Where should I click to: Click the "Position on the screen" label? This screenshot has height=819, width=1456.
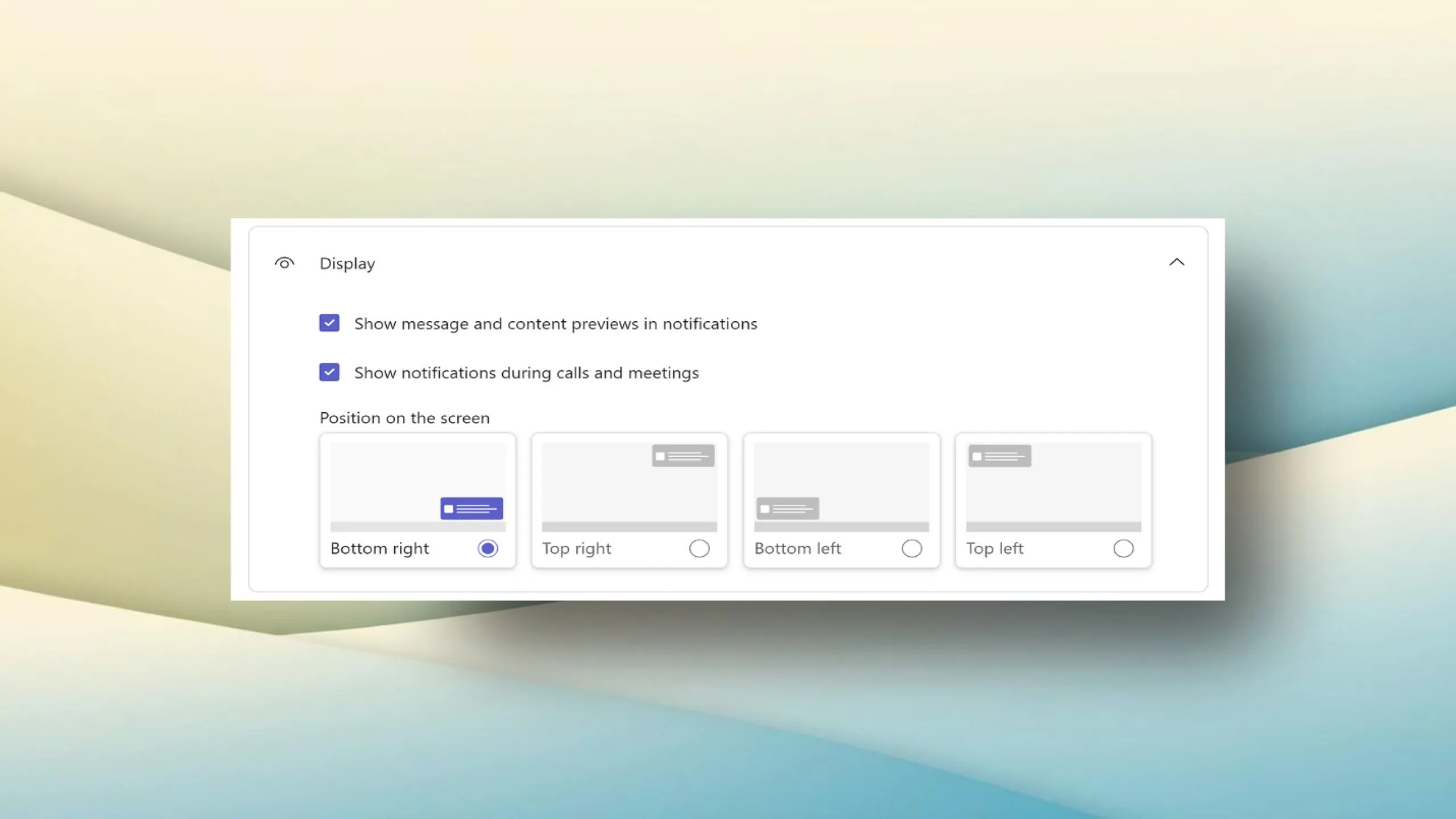(404, 417)
